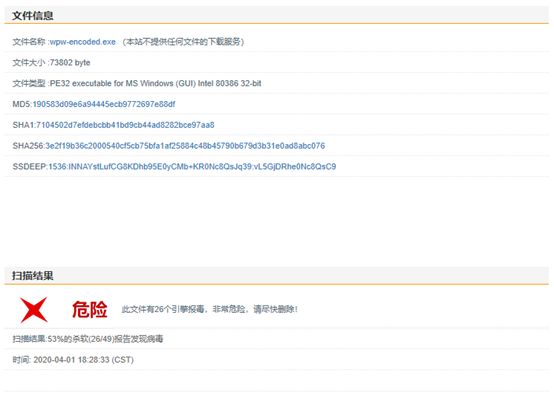
Task: Click the scan time 2020-04-01 18:28:33 text
Action: [x=83, y=360]
